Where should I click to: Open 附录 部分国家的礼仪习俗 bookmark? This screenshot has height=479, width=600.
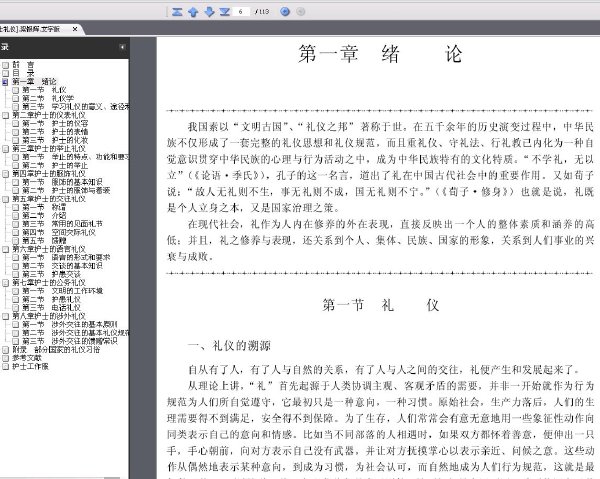pyautogui.click(x=56, y=350)
